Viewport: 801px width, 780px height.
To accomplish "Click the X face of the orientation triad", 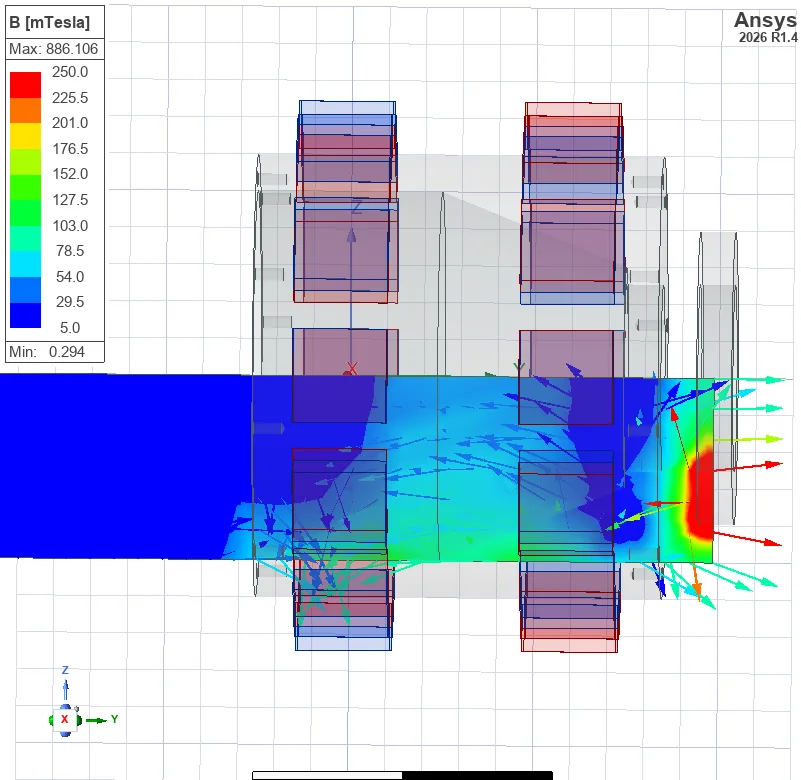I will point(65,719).
